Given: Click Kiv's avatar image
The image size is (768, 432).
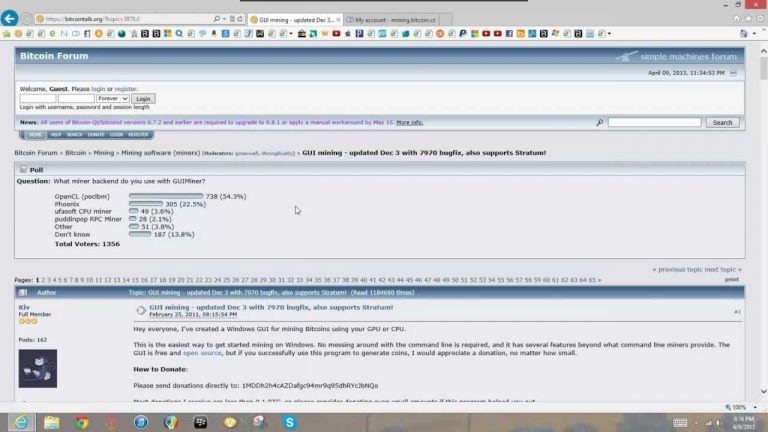Looking at the screenshot, I should click(38, 369).
